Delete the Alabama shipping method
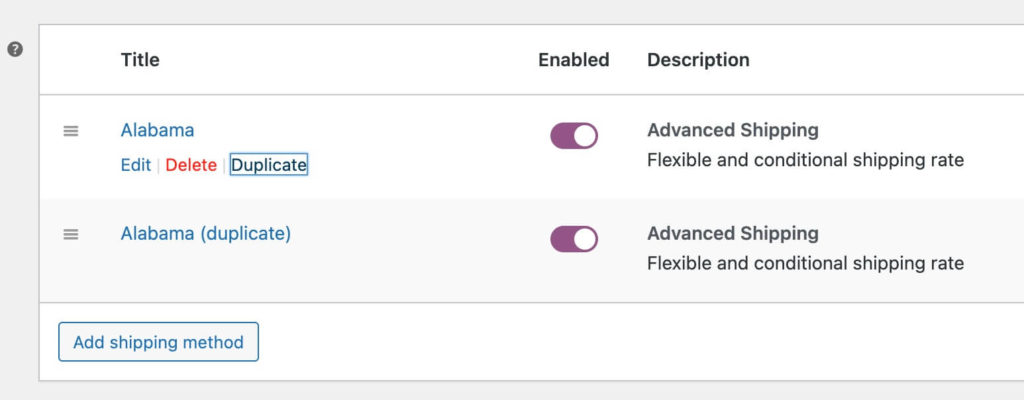The image size is (1024, 400). [x=191, y=165]
